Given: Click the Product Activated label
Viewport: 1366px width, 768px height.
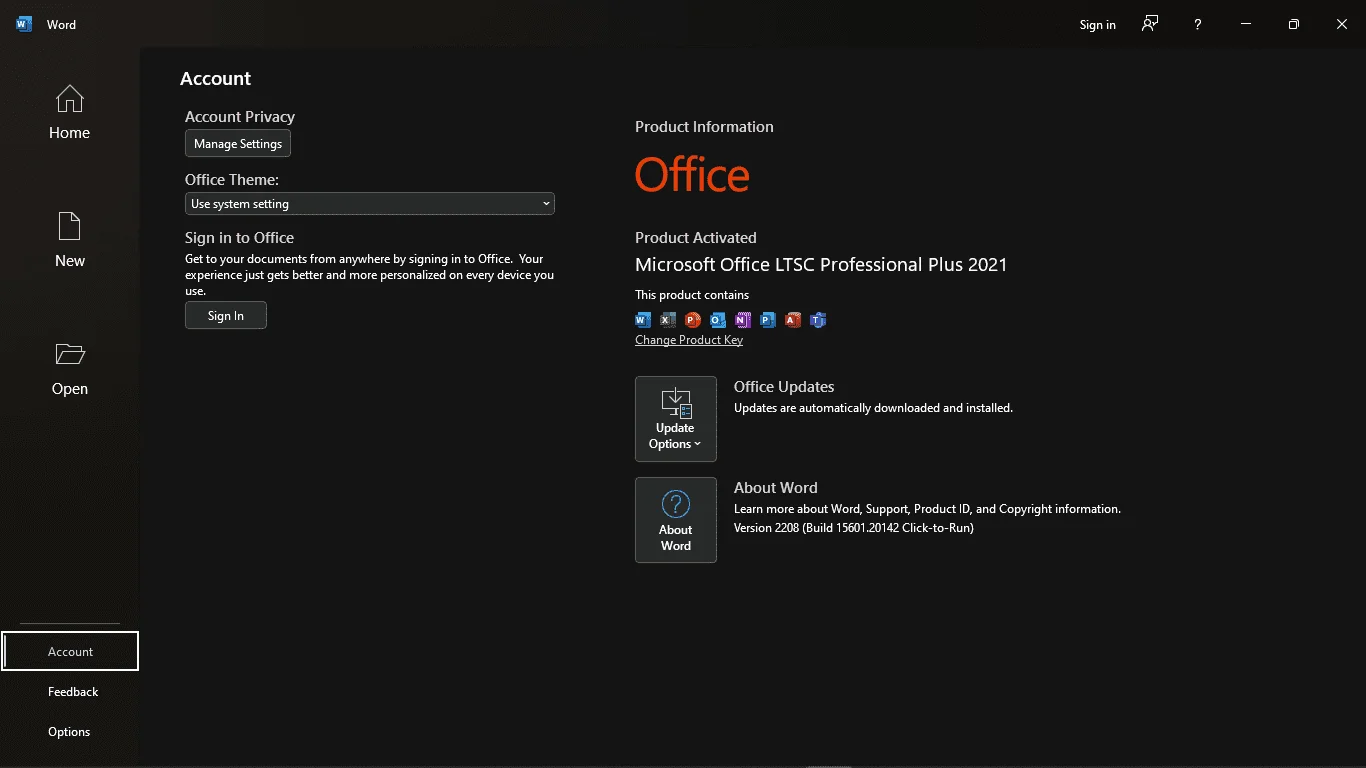Looking at the screenshot, I should [x=696, y=238].
